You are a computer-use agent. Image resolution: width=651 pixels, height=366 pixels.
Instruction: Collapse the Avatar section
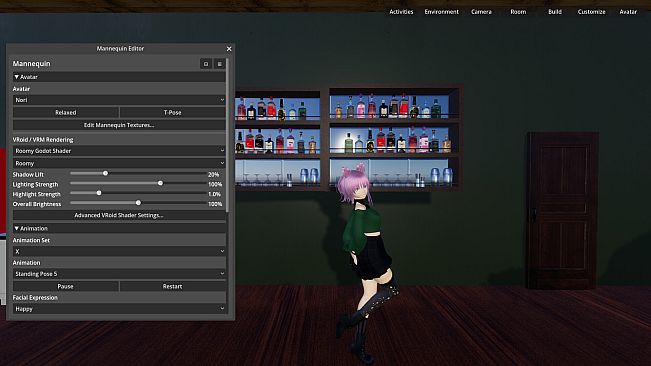(119, 77)
